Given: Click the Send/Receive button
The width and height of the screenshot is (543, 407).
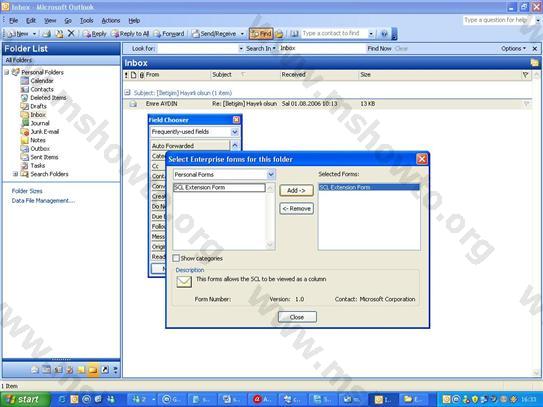Looking at the screenshot, I should tap(214, 34).
